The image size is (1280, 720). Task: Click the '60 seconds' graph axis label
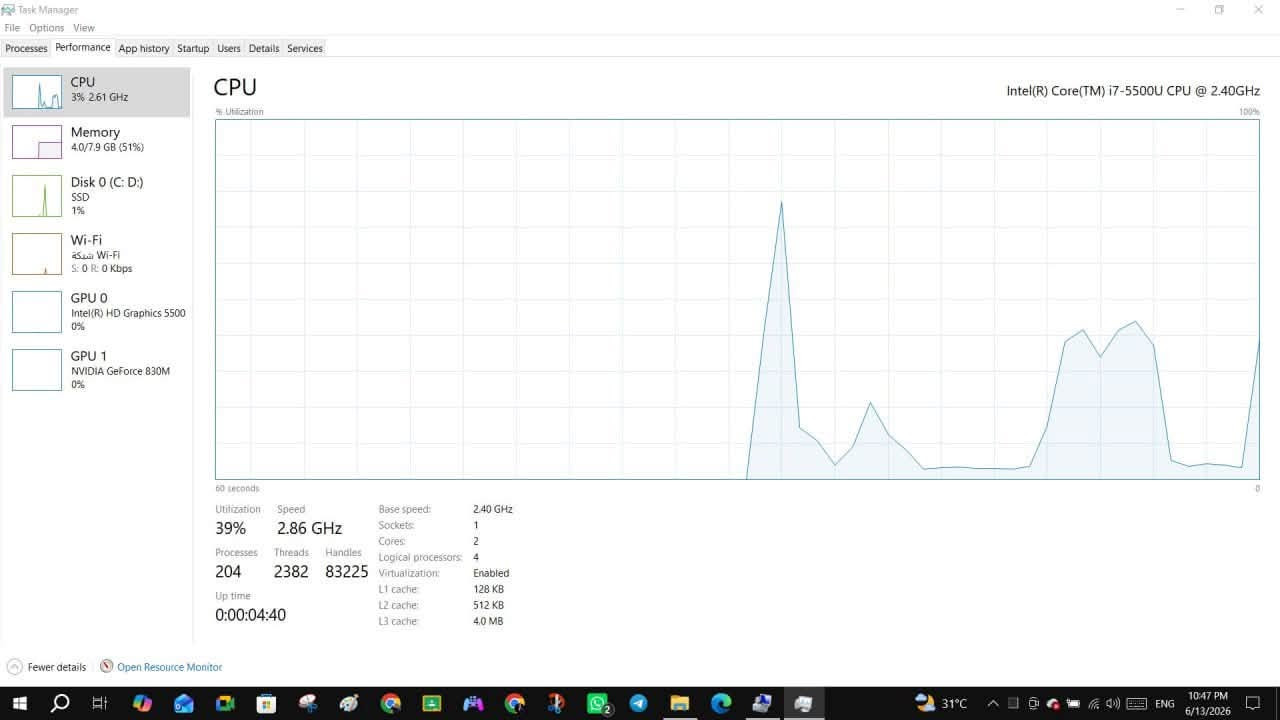[x=237, y=488]
